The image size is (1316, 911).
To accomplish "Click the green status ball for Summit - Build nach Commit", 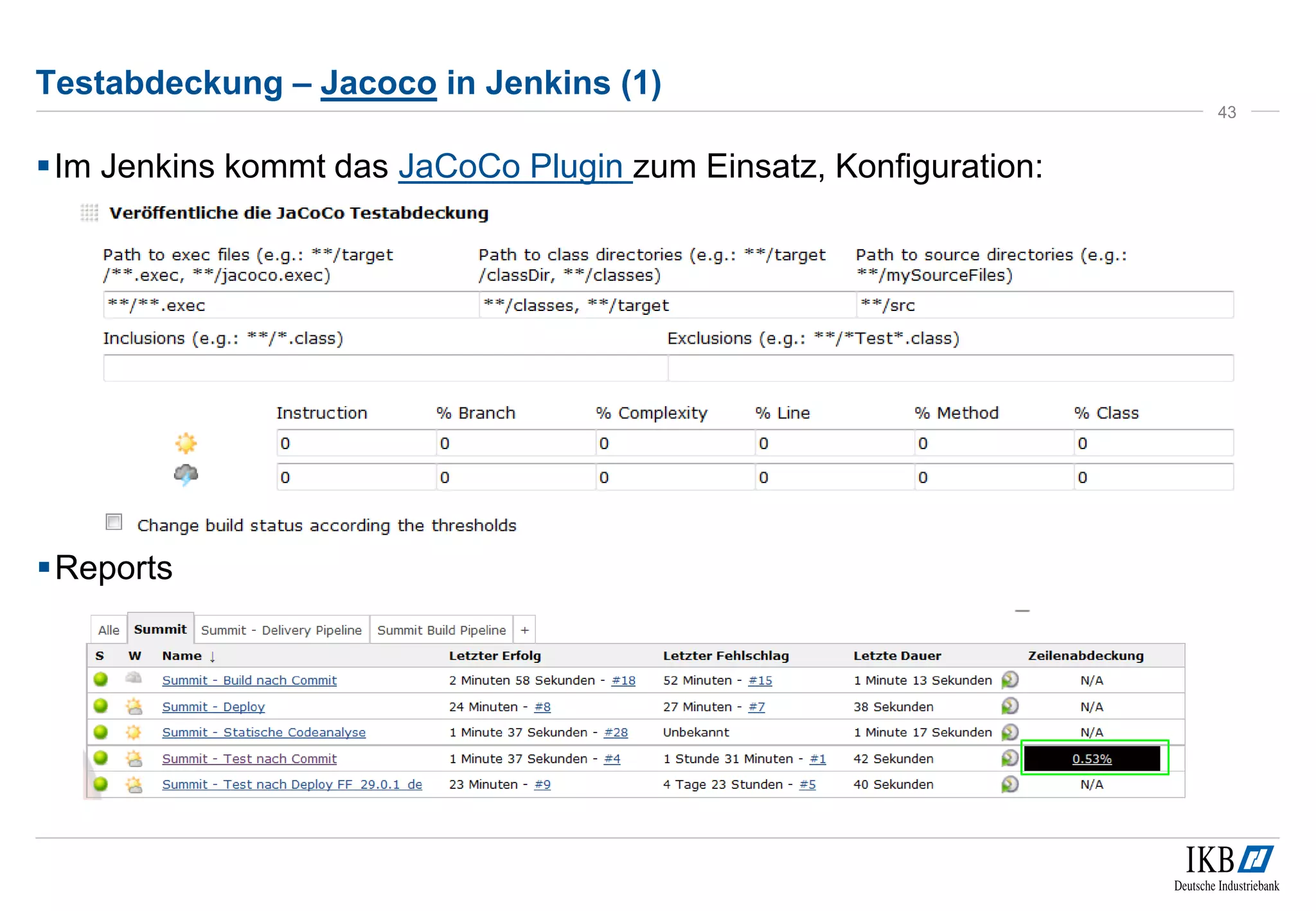I will (x=100, y=679).
